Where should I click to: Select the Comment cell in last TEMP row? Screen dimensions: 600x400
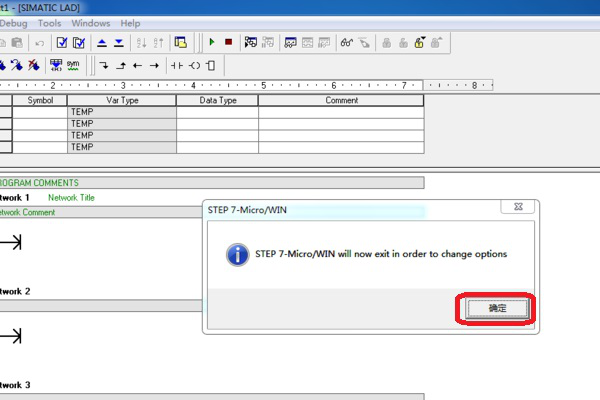[x=341, y=147]
